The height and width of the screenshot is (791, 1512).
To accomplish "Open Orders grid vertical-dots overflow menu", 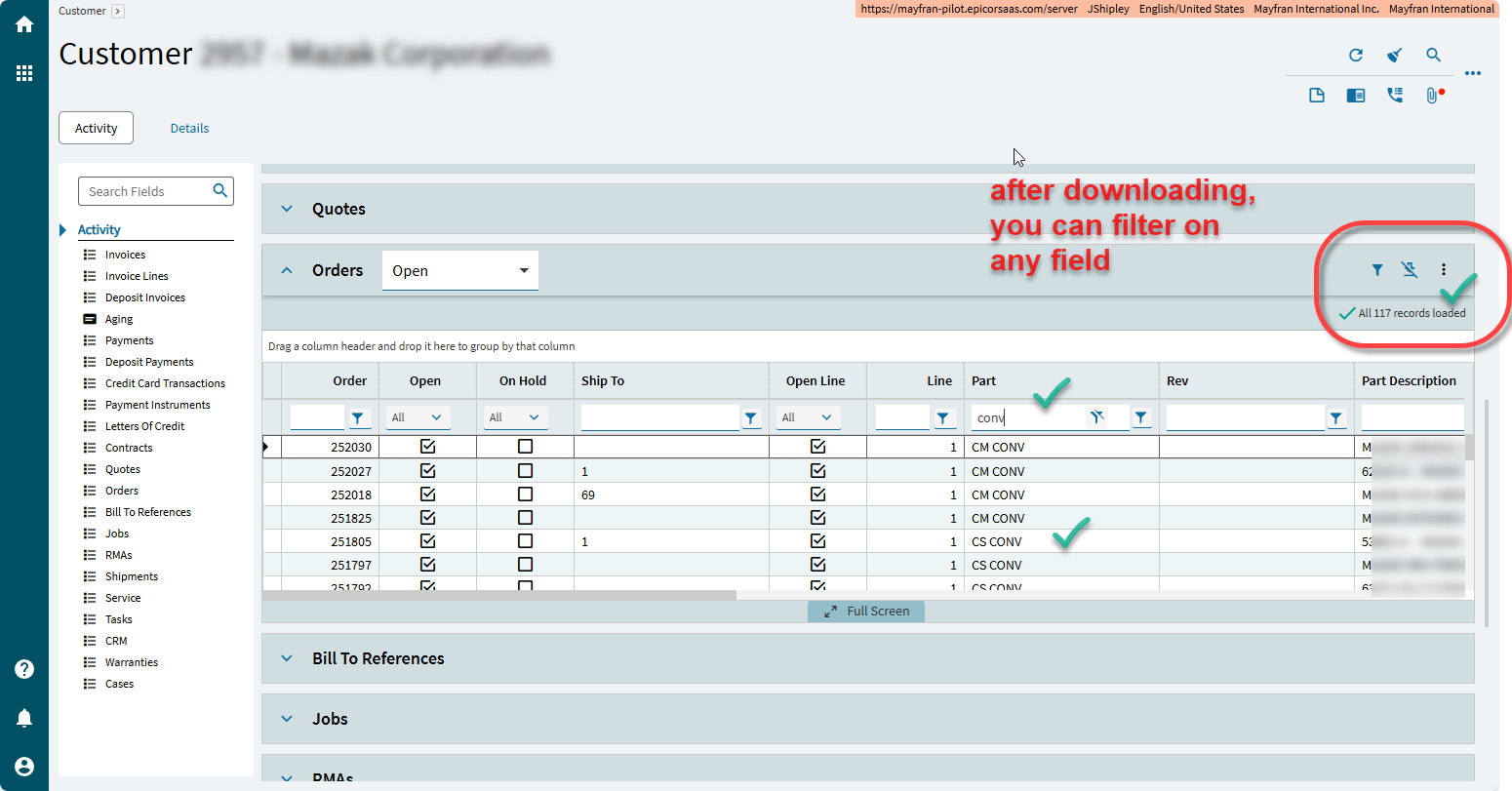I will coord(1444,270).
